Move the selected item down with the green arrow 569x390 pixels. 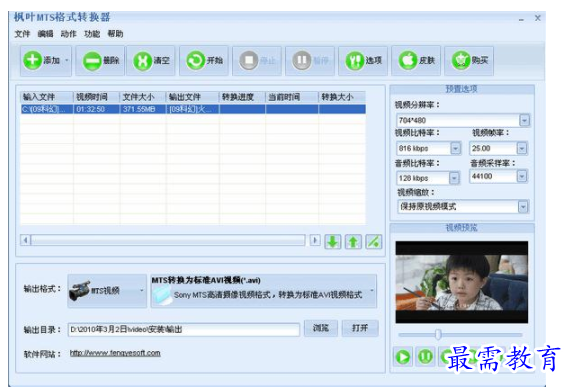click(x=332, y=242)
